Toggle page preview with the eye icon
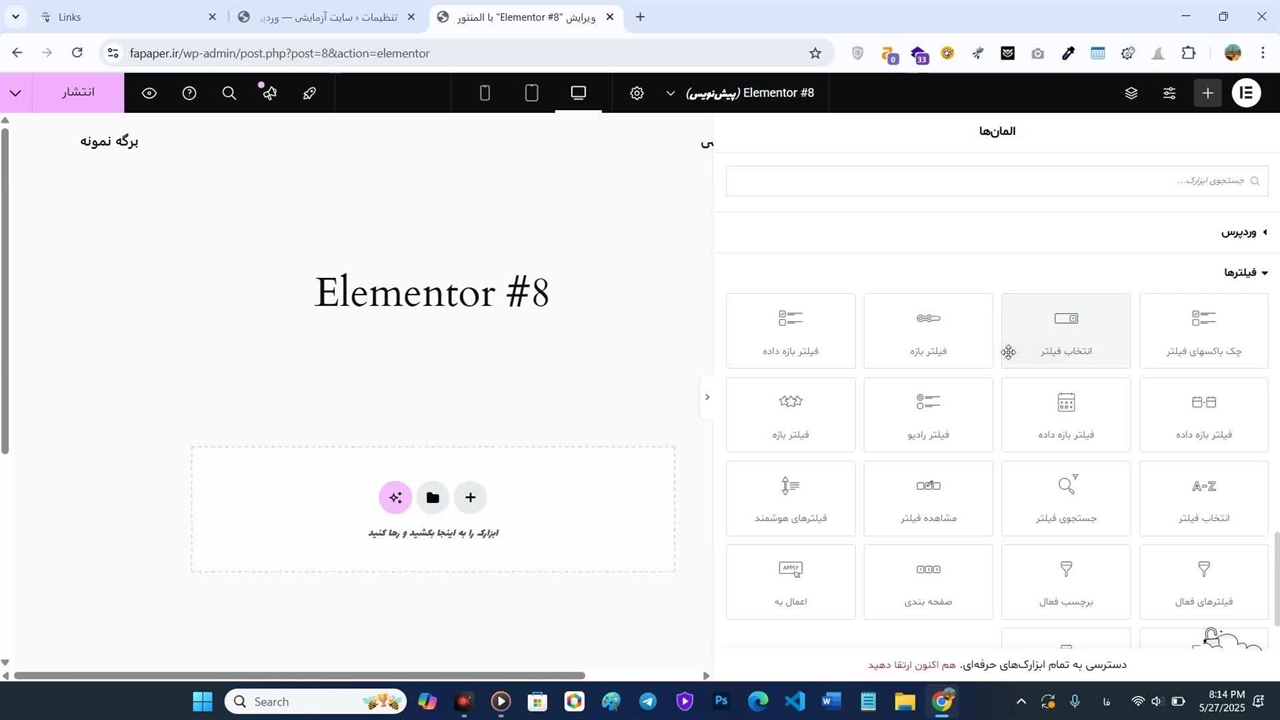The image size is (1280, 720). click(x=149, y=93)
